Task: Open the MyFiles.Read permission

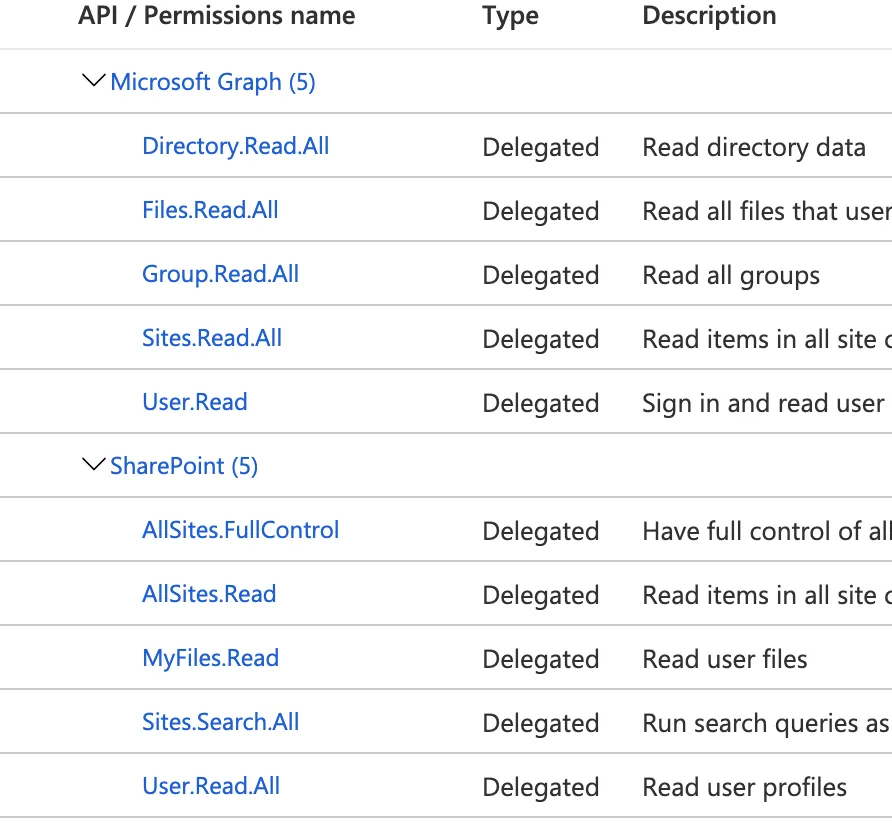Action: coord(210,658)
